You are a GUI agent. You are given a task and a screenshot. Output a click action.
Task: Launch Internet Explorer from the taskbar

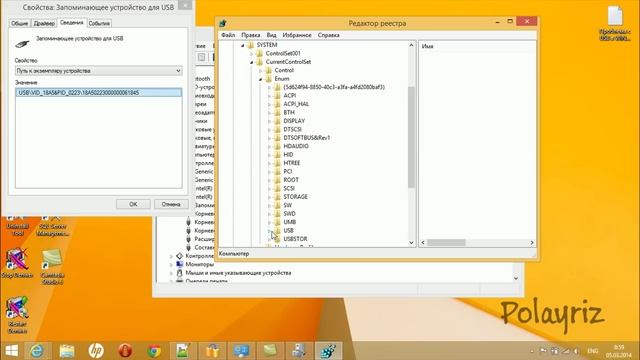pos(38,351)
